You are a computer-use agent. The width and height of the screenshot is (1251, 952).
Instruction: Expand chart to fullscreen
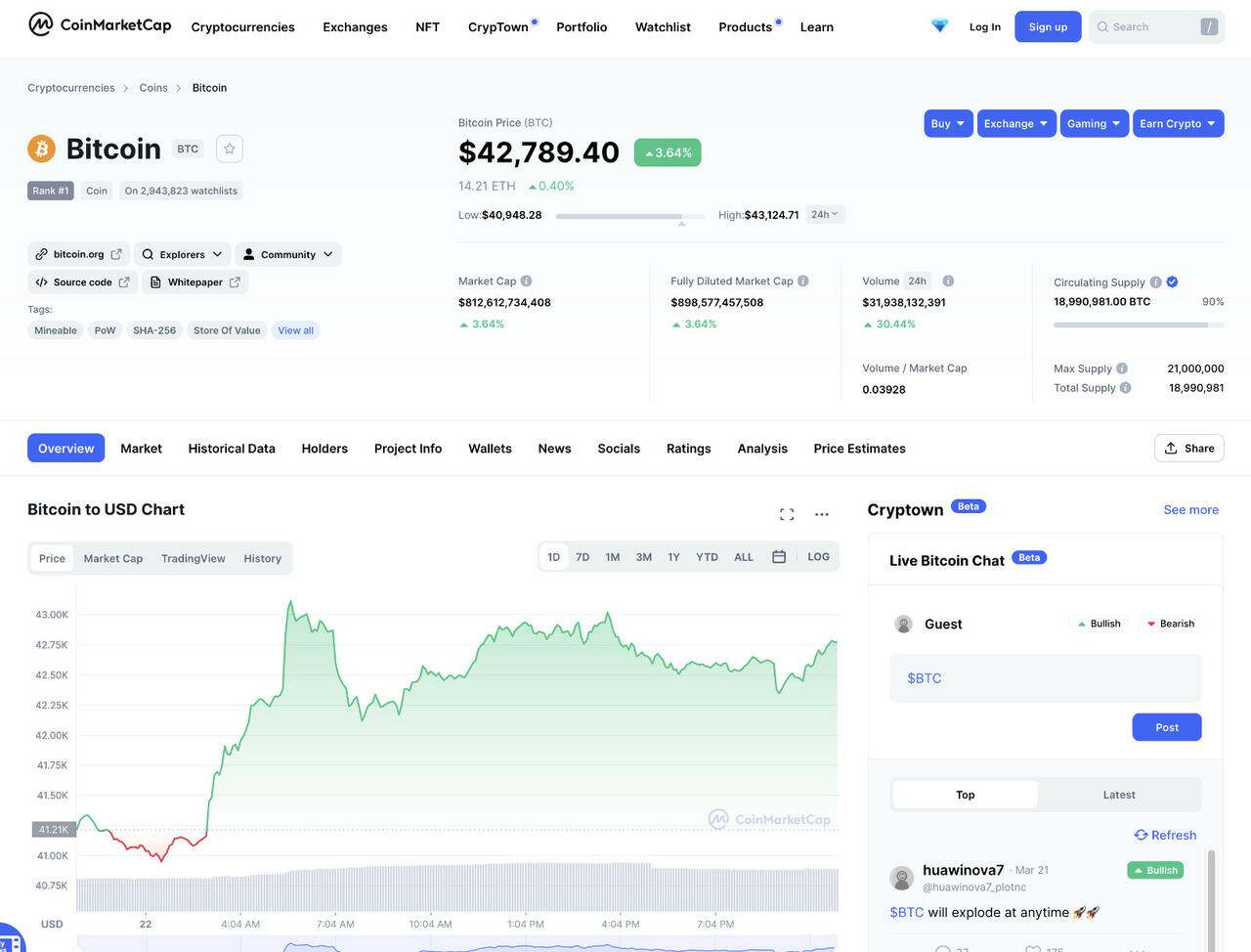pyautogui.click(x=787, y=514)
